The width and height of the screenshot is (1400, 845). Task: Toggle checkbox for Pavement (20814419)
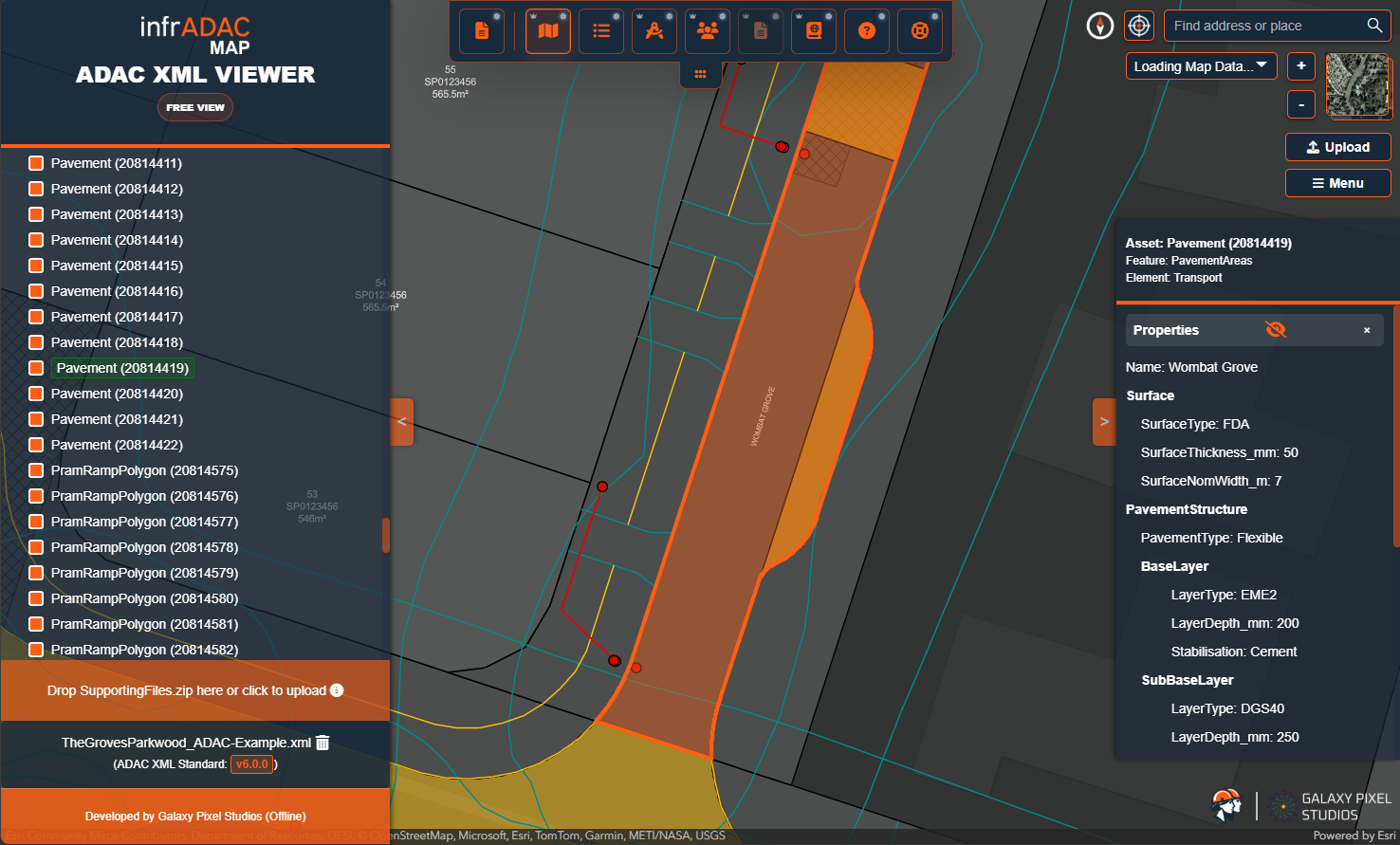pyautogui.click(x=36, y=368)
